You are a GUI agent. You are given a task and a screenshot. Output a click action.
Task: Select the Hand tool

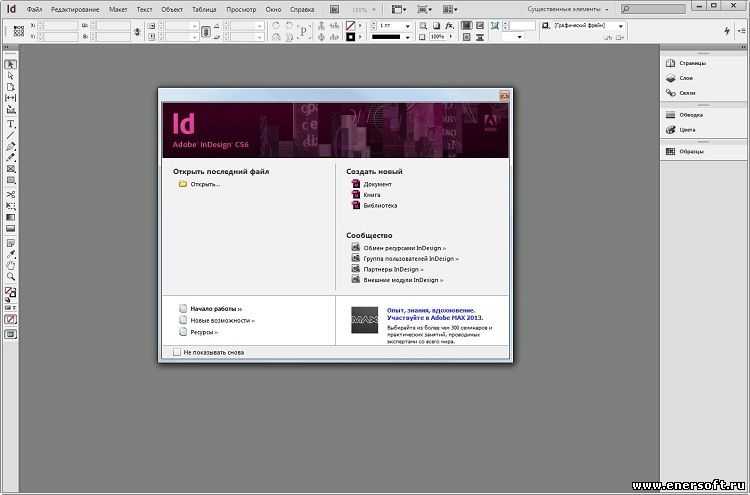pos(10,265)
